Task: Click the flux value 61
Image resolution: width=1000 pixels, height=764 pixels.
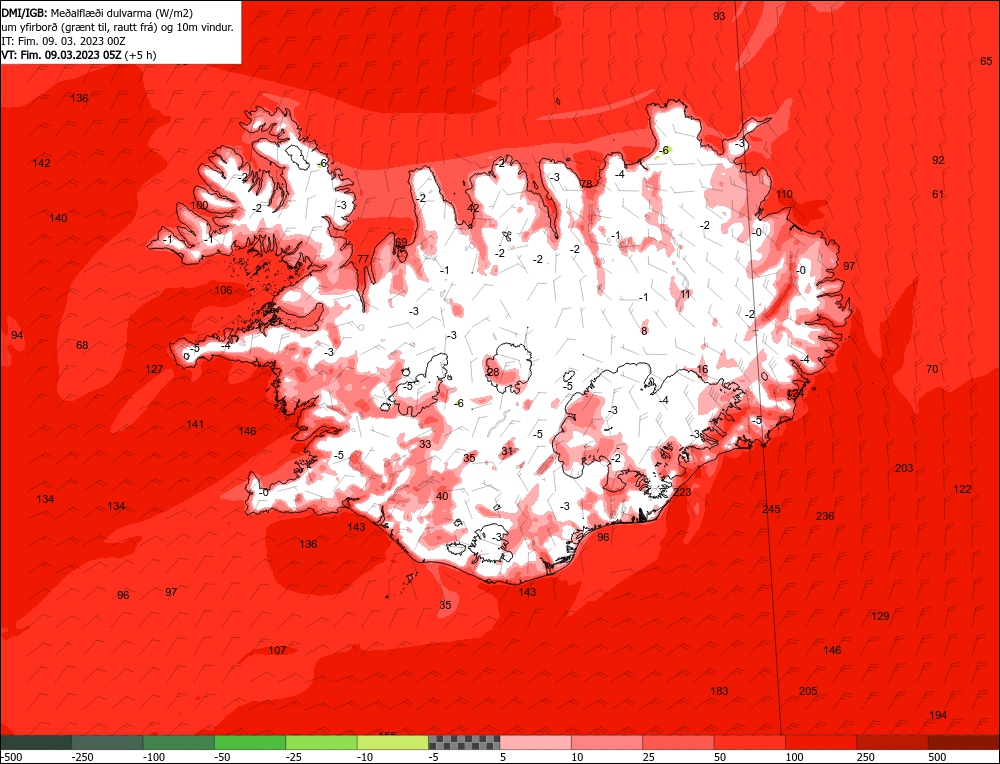Action: pos(938,194)
